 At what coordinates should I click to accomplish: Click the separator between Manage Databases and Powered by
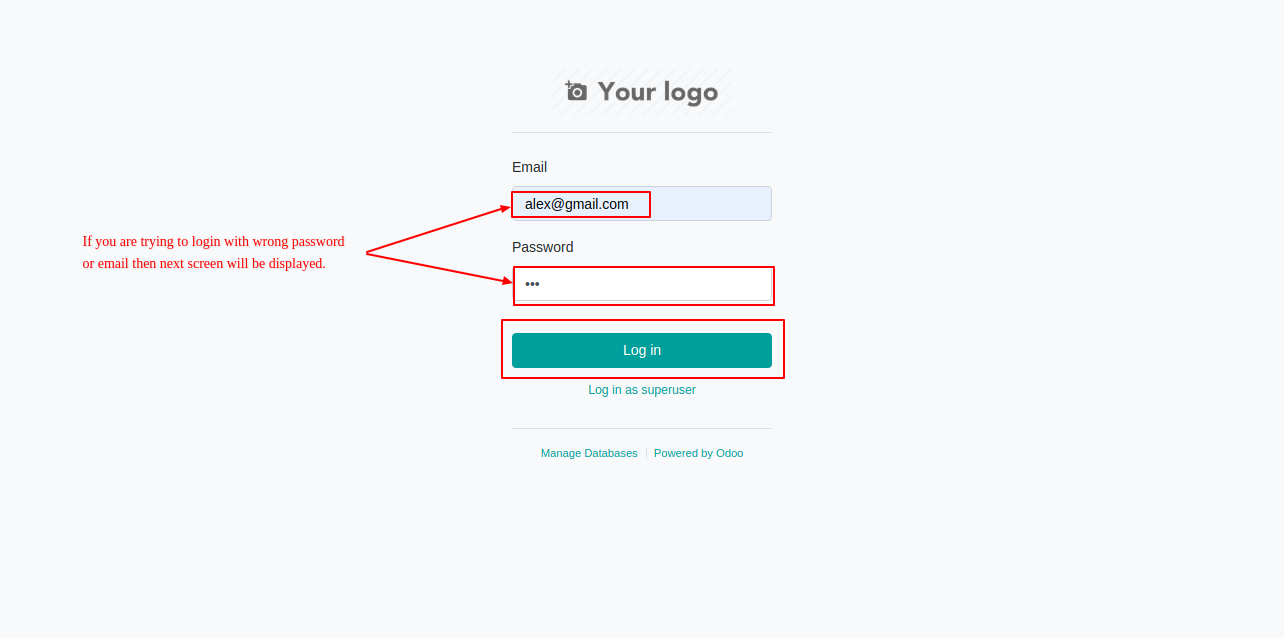pyautogui.click(x=646, y=453)
